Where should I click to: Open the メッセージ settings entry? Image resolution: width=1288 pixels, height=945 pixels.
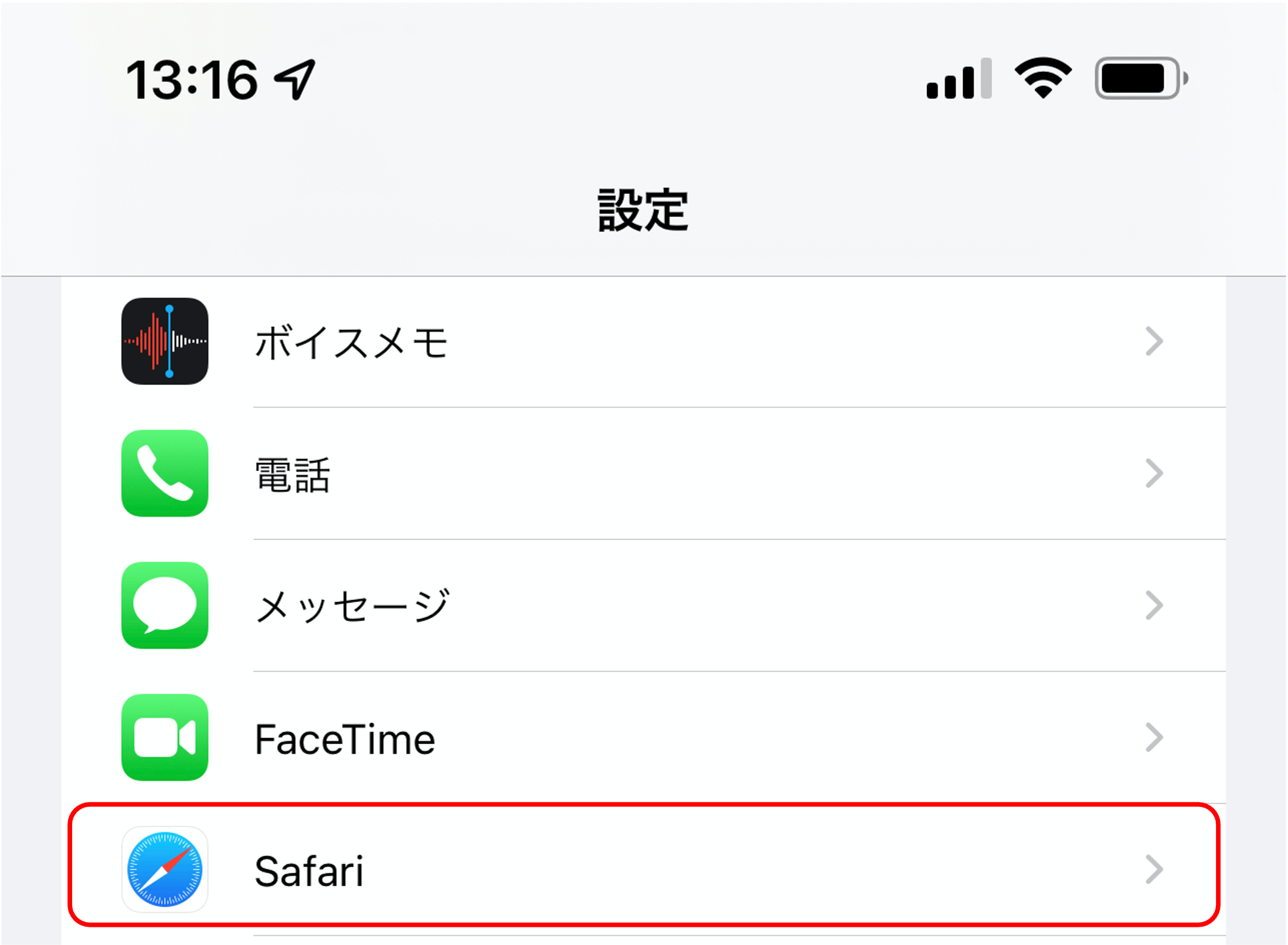click(644, 606)
